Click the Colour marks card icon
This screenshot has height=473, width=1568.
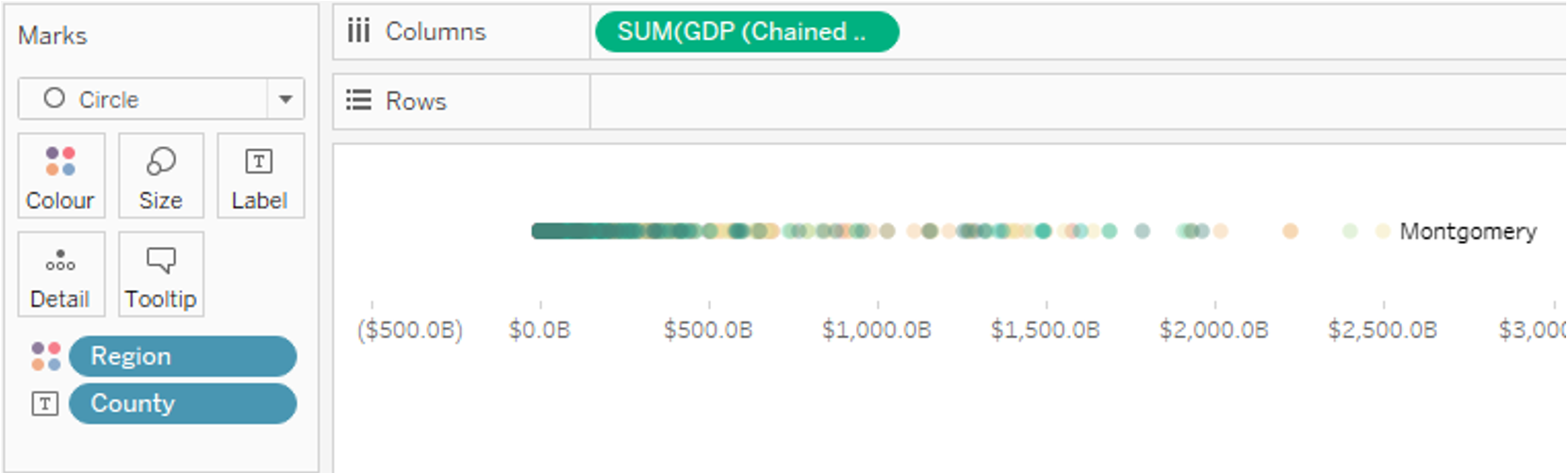pyautogui.click(x=60, y=161)
